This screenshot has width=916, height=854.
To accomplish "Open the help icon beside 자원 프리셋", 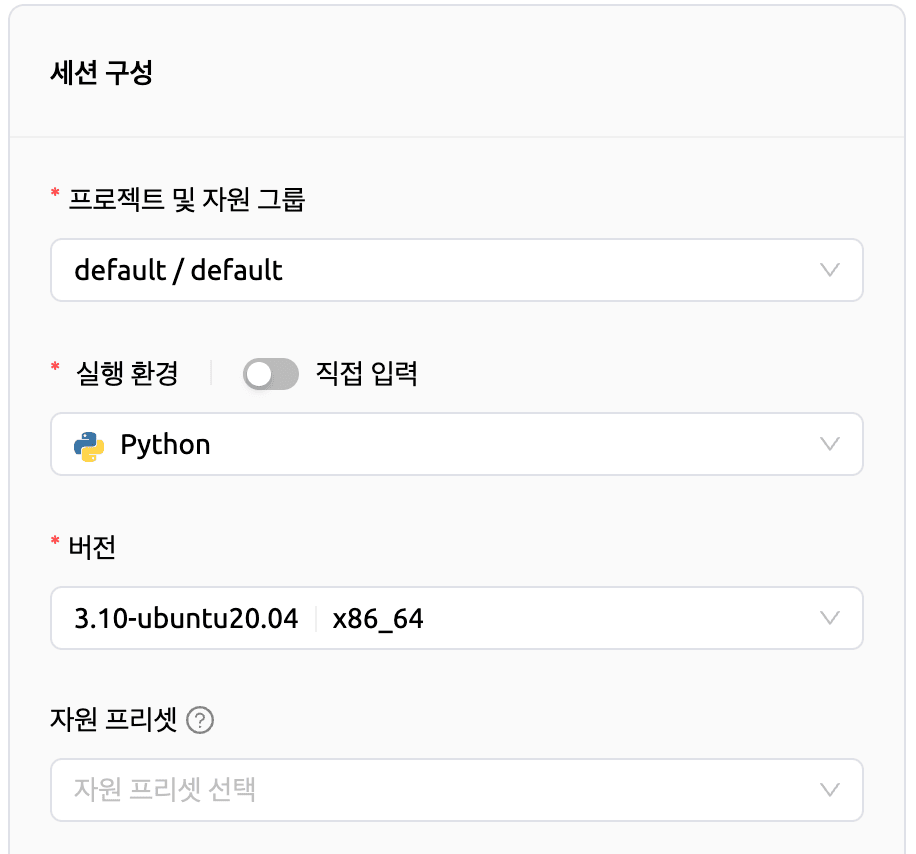I will 200,720.
